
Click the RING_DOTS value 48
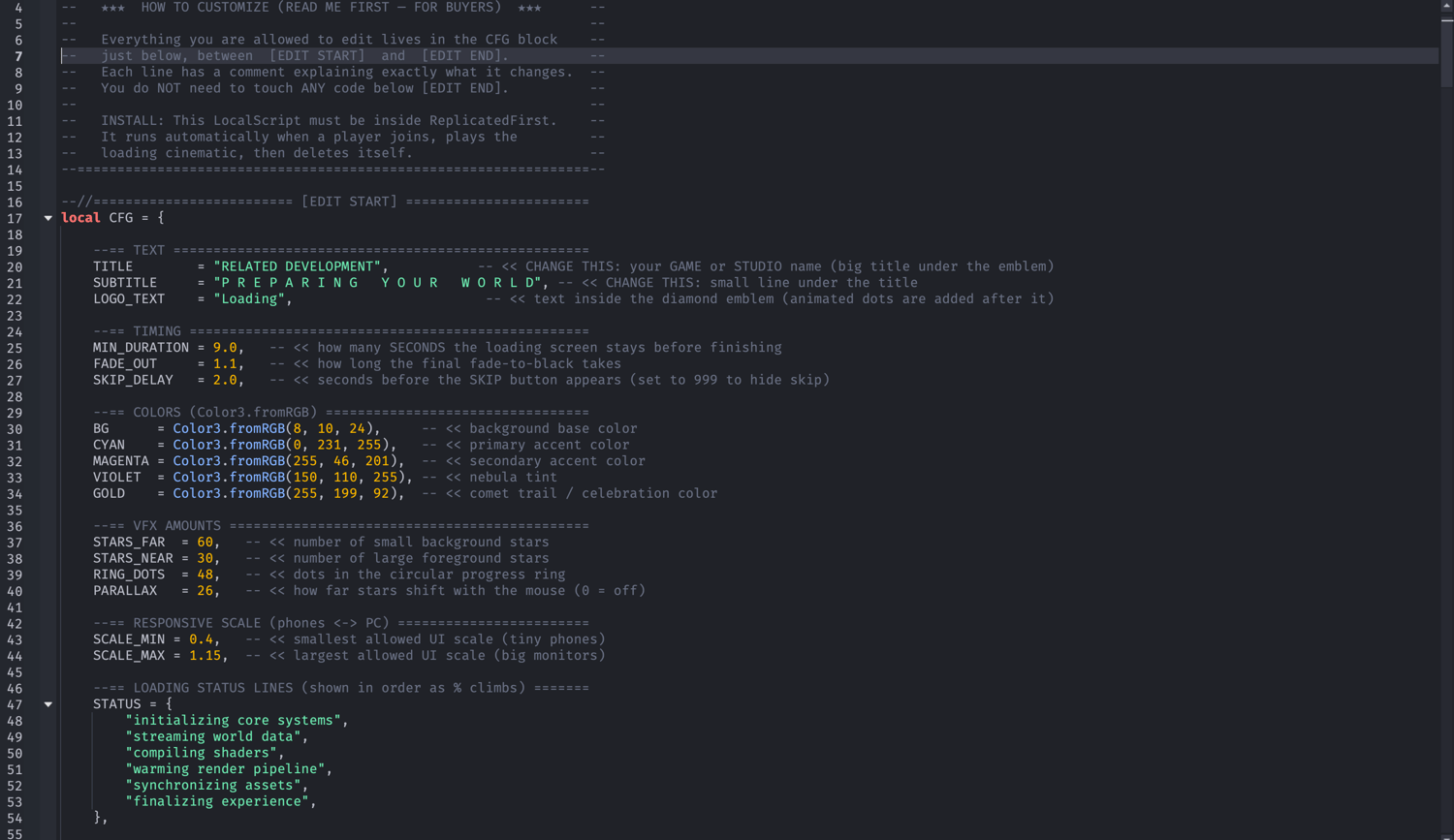(x=205, y=575)
